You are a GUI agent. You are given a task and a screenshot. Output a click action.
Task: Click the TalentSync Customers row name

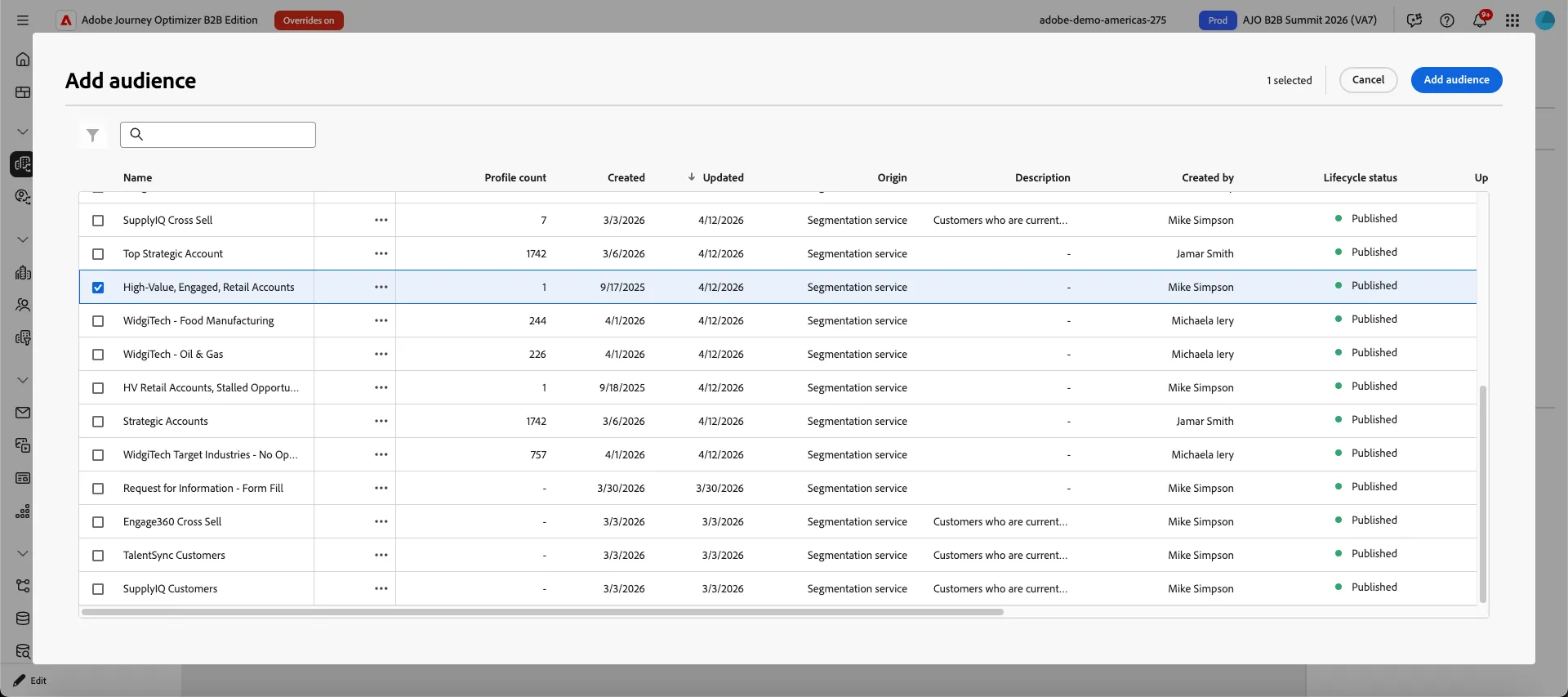[x=174, y=555]
